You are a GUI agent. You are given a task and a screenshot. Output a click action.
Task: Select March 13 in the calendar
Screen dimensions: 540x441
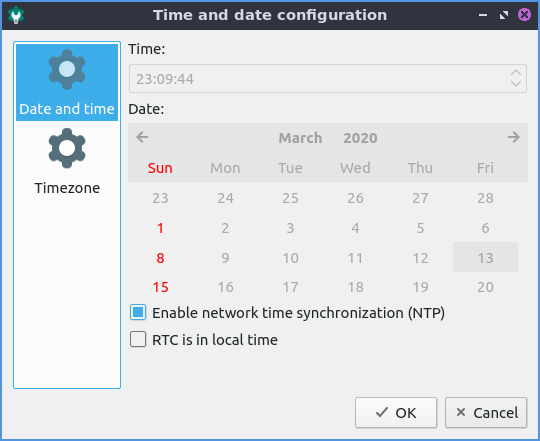point(485,257)
